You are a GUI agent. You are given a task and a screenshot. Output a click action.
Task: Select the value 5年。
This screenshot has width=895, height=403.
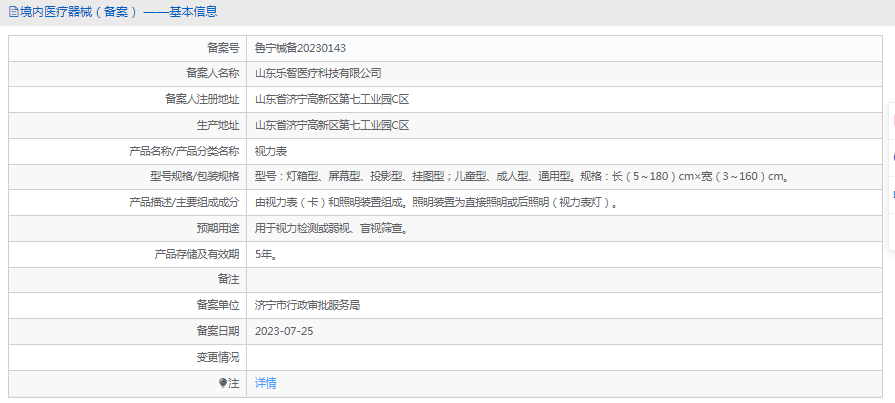(267, 255)
